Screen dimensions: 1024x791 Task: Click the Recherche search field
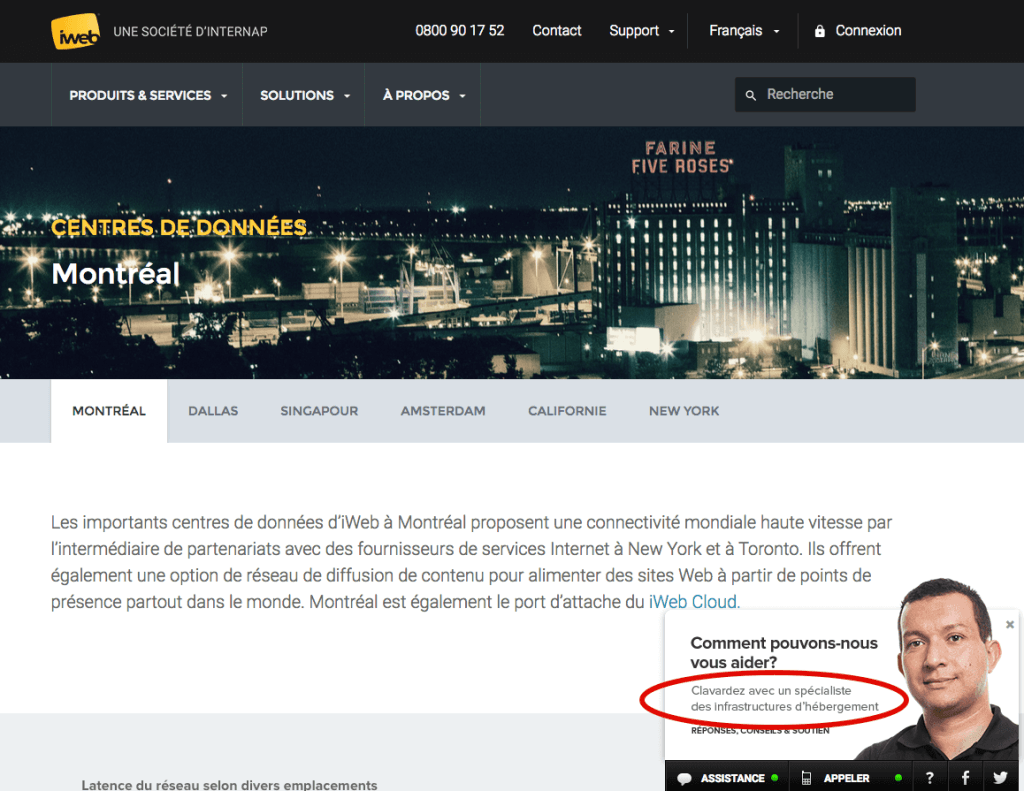(x=825, y=95)
